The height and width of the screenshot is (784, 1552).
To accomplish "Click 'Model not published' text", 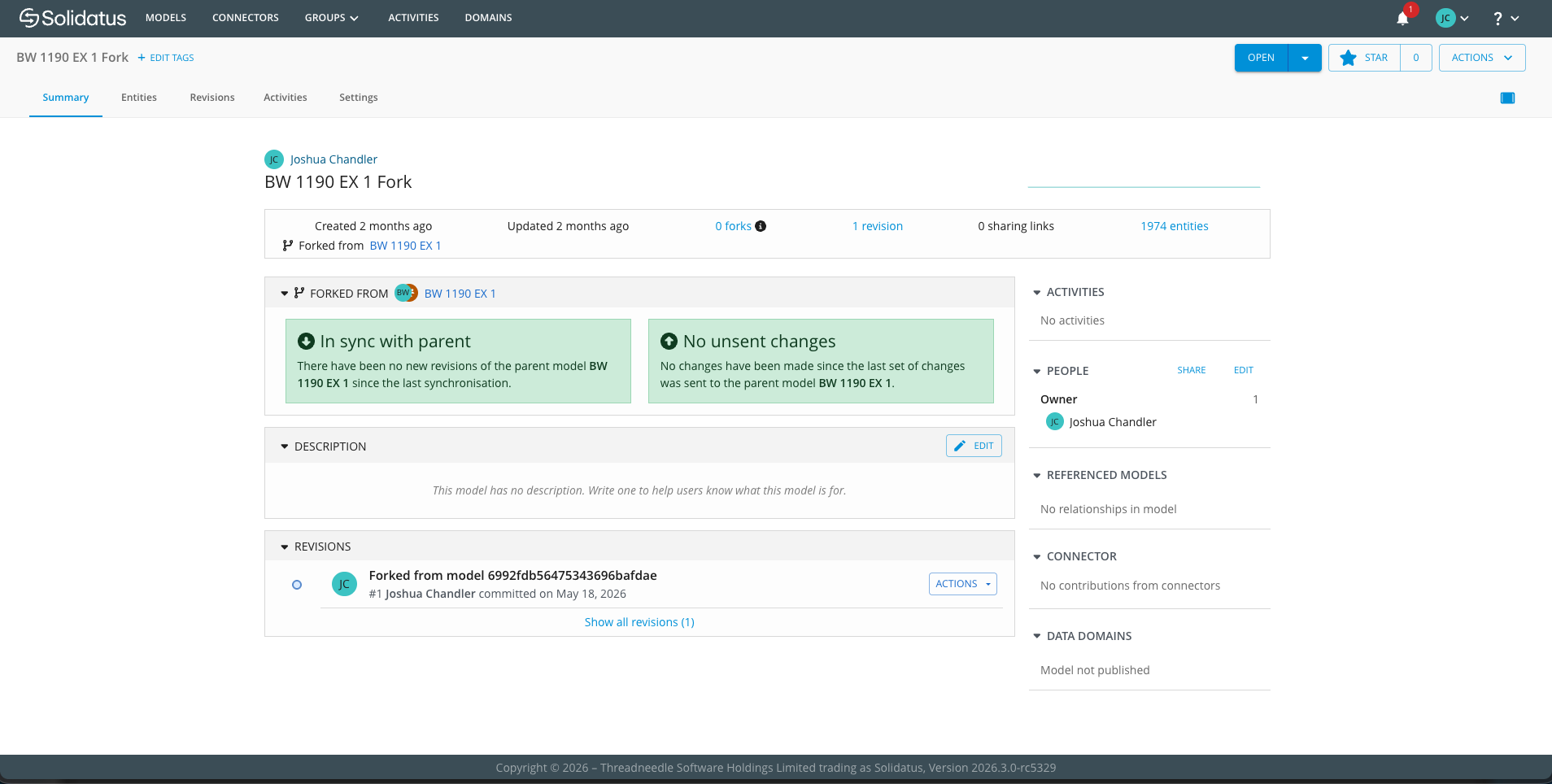I will point(1095,670).
